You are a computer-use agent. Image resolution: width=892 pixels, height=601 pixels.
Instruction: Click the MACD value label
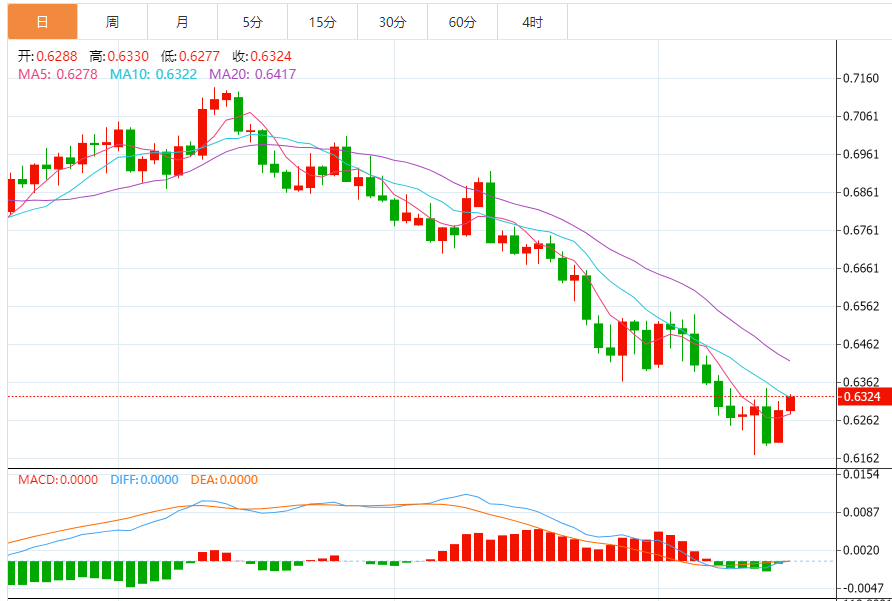pos(57,480)
